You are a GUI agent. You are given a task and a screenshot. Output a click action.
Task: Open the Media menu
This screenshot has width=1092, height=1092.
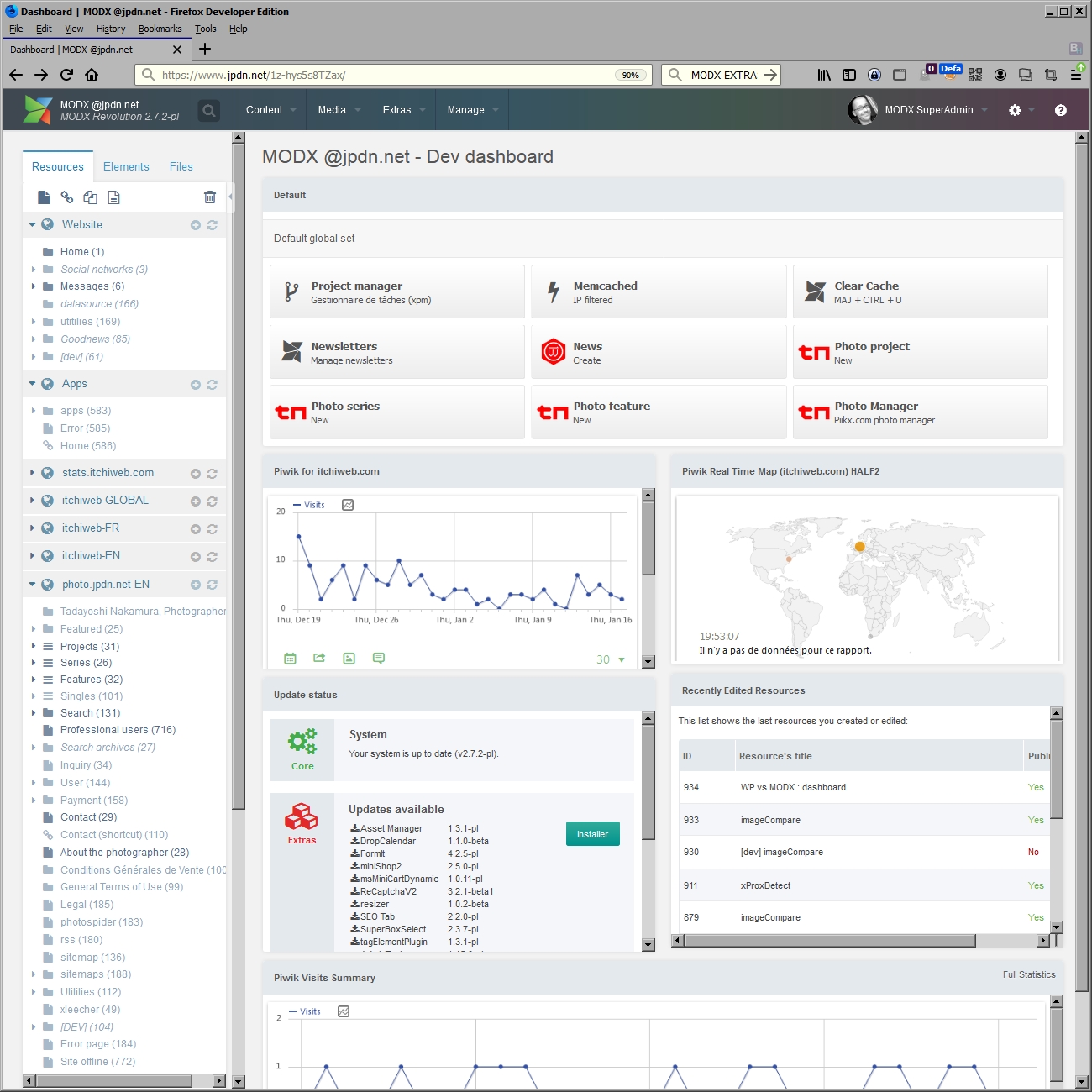click(x=339, y=110)
